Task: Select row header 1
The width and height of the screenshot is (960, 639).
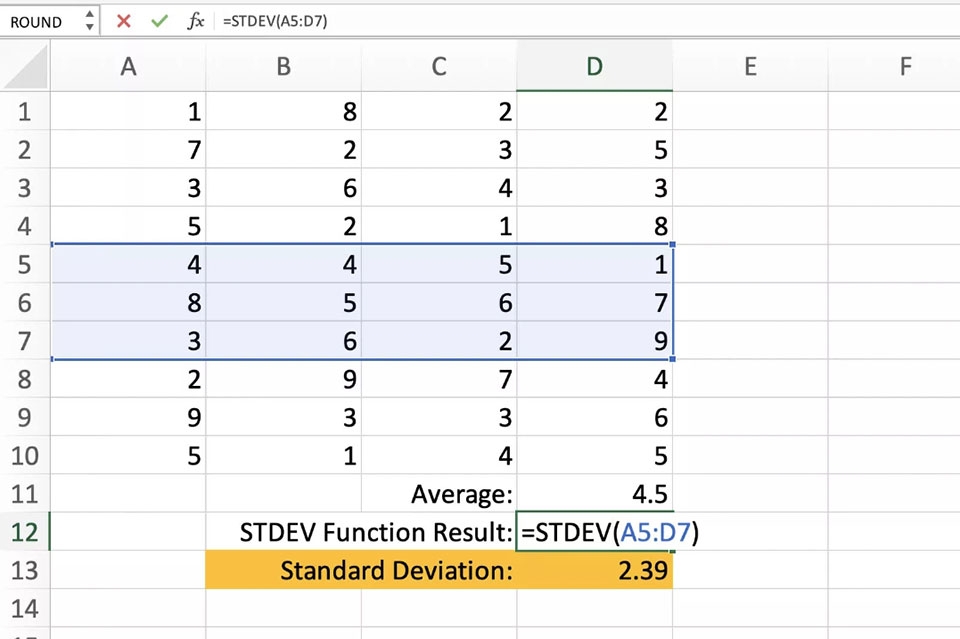Action: coord(25,112)
